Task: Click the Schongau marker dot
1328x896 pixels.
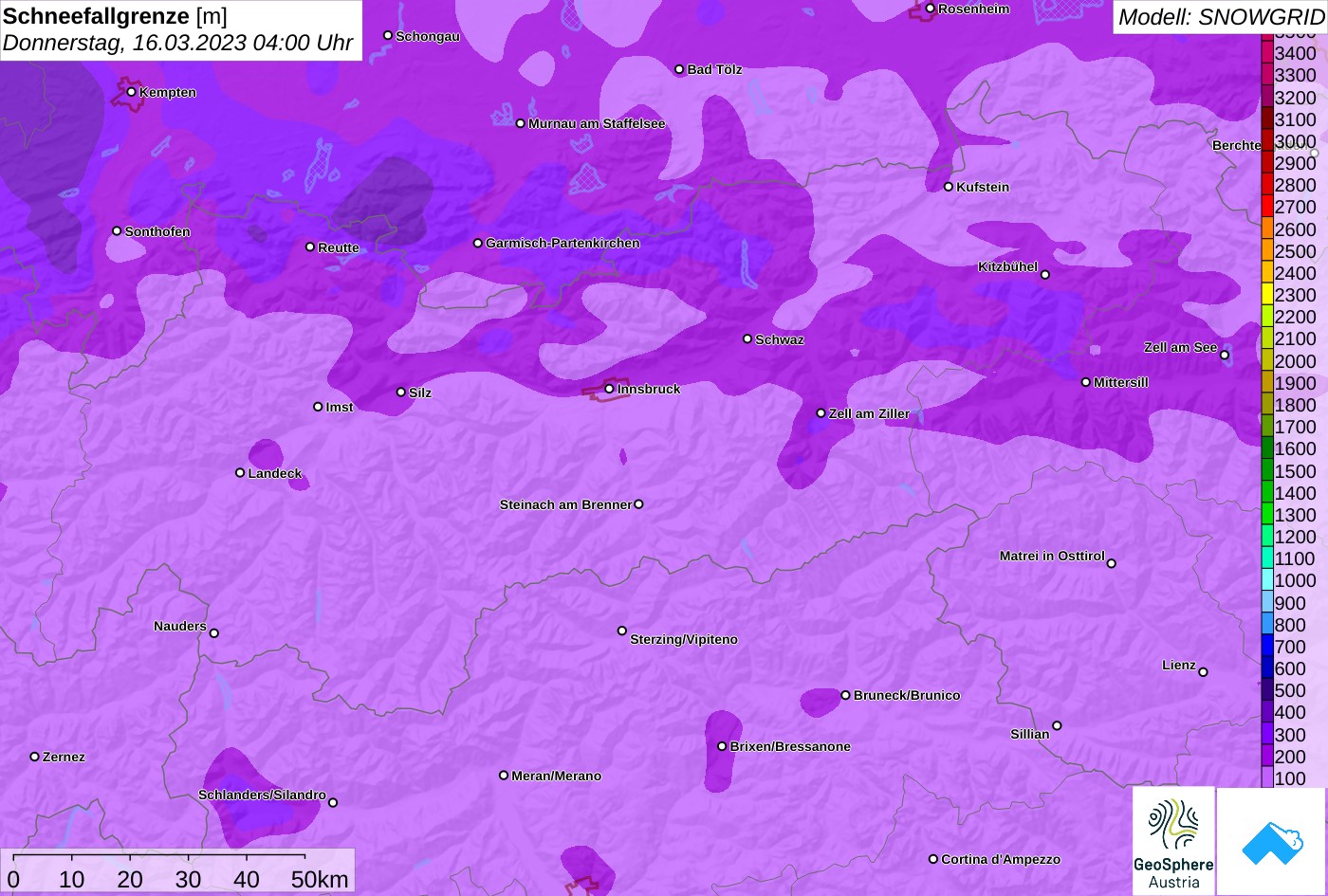Action: 388,35
